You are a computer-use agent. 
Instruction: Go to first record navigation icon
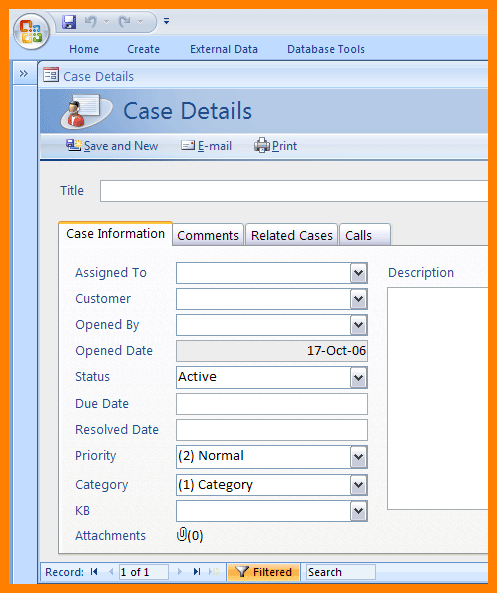tap(94, 572)
